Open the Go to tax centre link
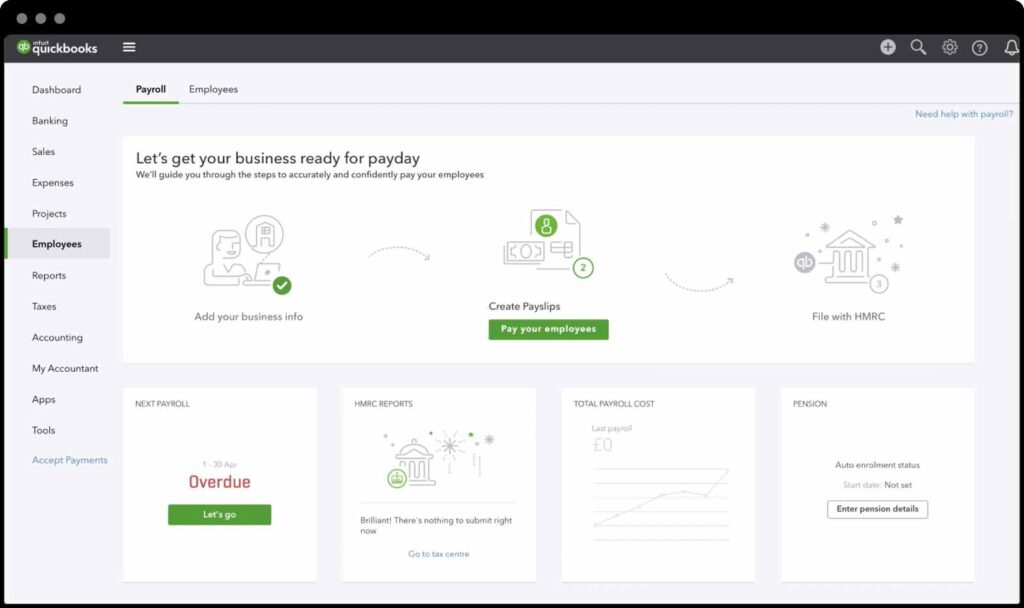The width and height of the screenshot is (1024, 608). (438, 552)
